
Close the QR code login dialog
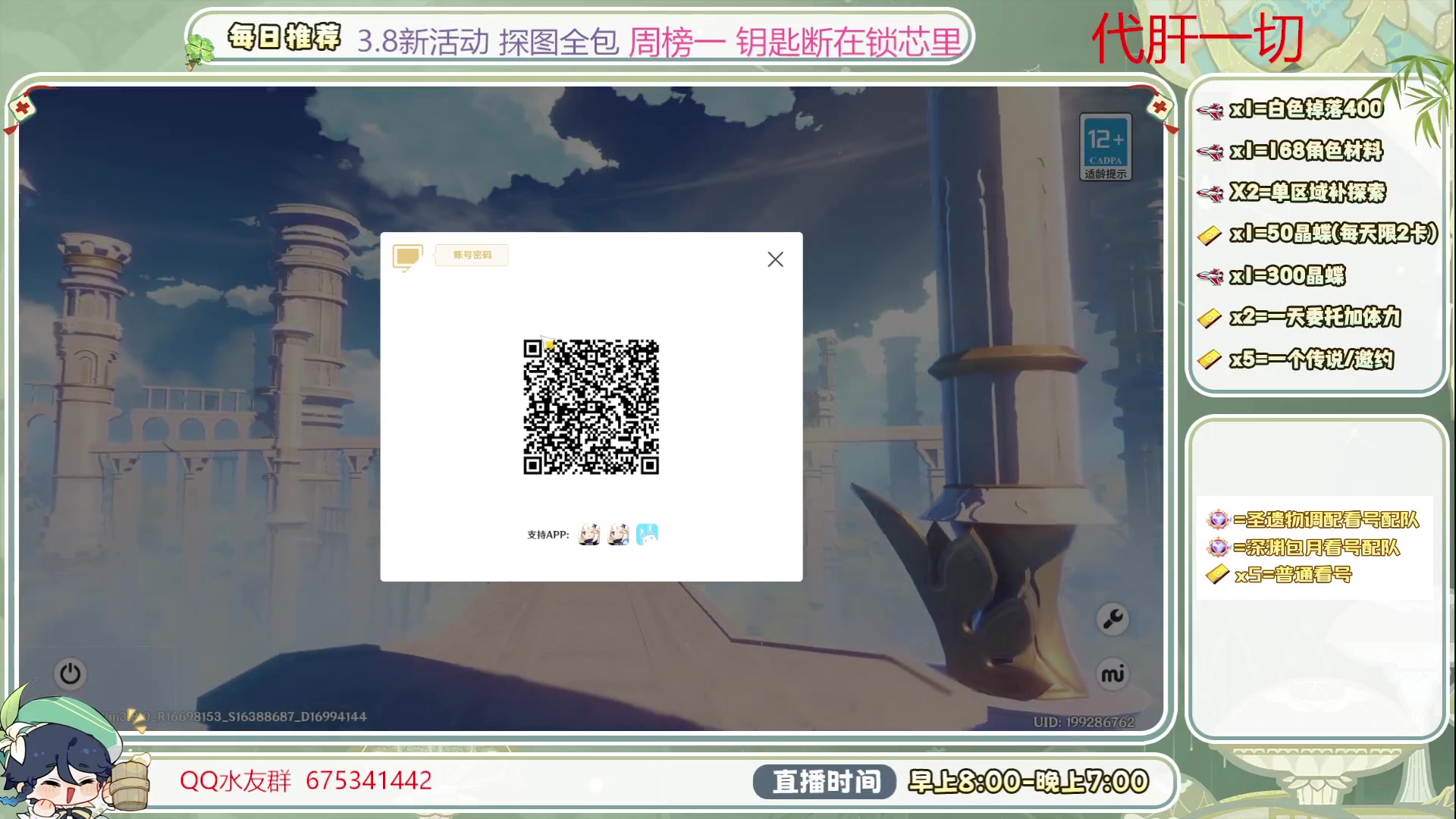(774, 259)
